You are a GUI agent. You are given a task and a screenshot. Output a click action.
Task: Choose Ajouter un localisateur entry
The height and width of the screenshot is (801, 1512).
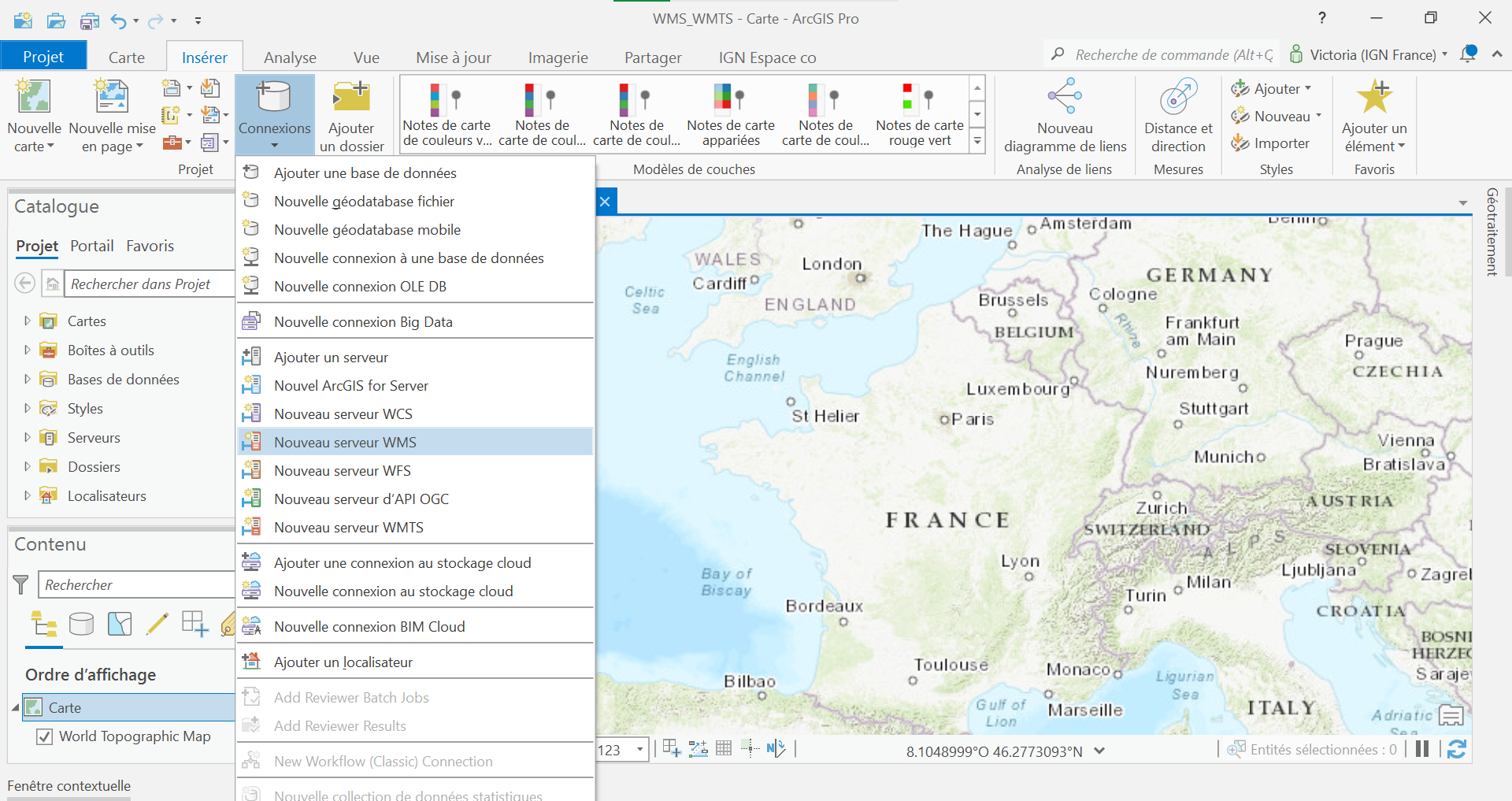point(415,662)
